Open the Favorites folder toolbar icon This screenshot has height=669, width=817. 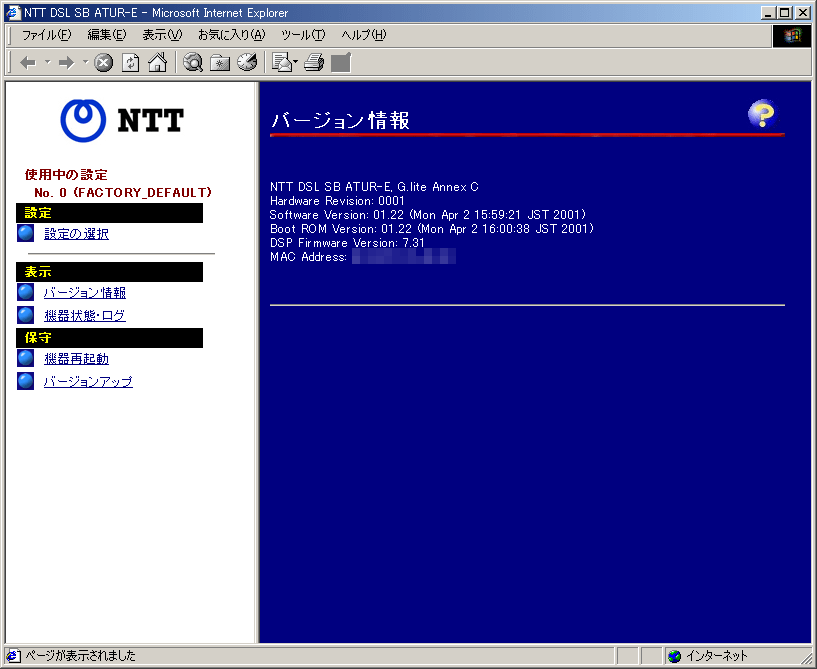(x=220, y=63)
